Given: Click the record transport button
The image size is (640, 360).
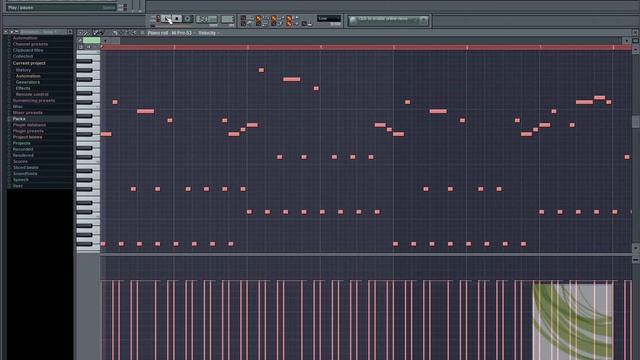Looking at the screenshot, I should click(187, 18).
